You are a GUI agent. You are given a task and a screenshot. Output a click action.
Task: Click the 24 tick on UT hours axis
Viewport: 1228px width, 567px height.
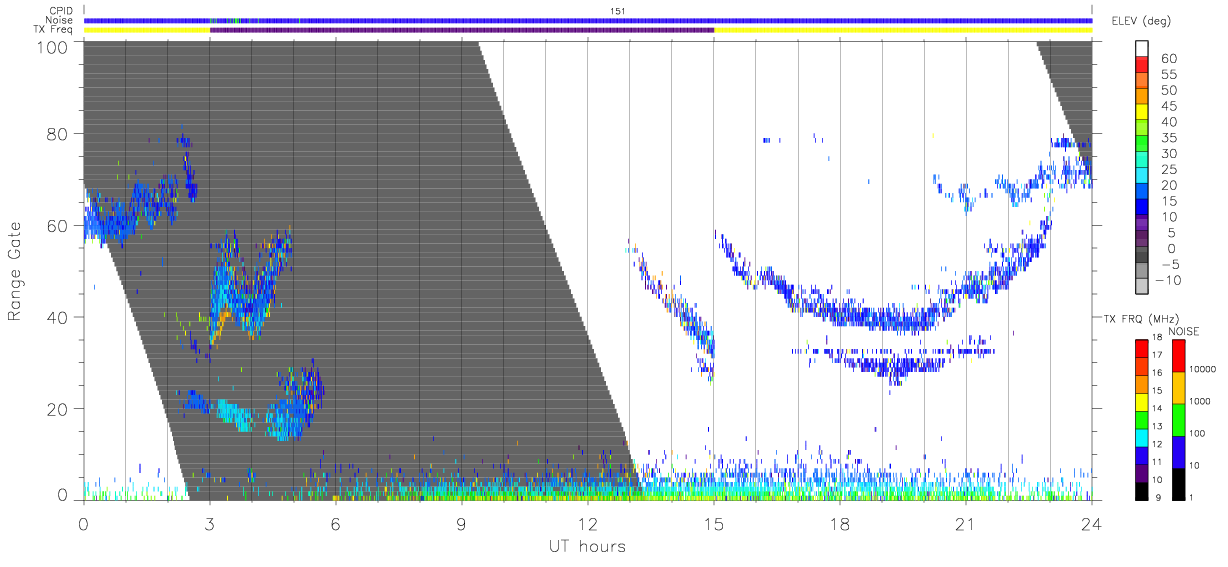(x=1092, y=523)
